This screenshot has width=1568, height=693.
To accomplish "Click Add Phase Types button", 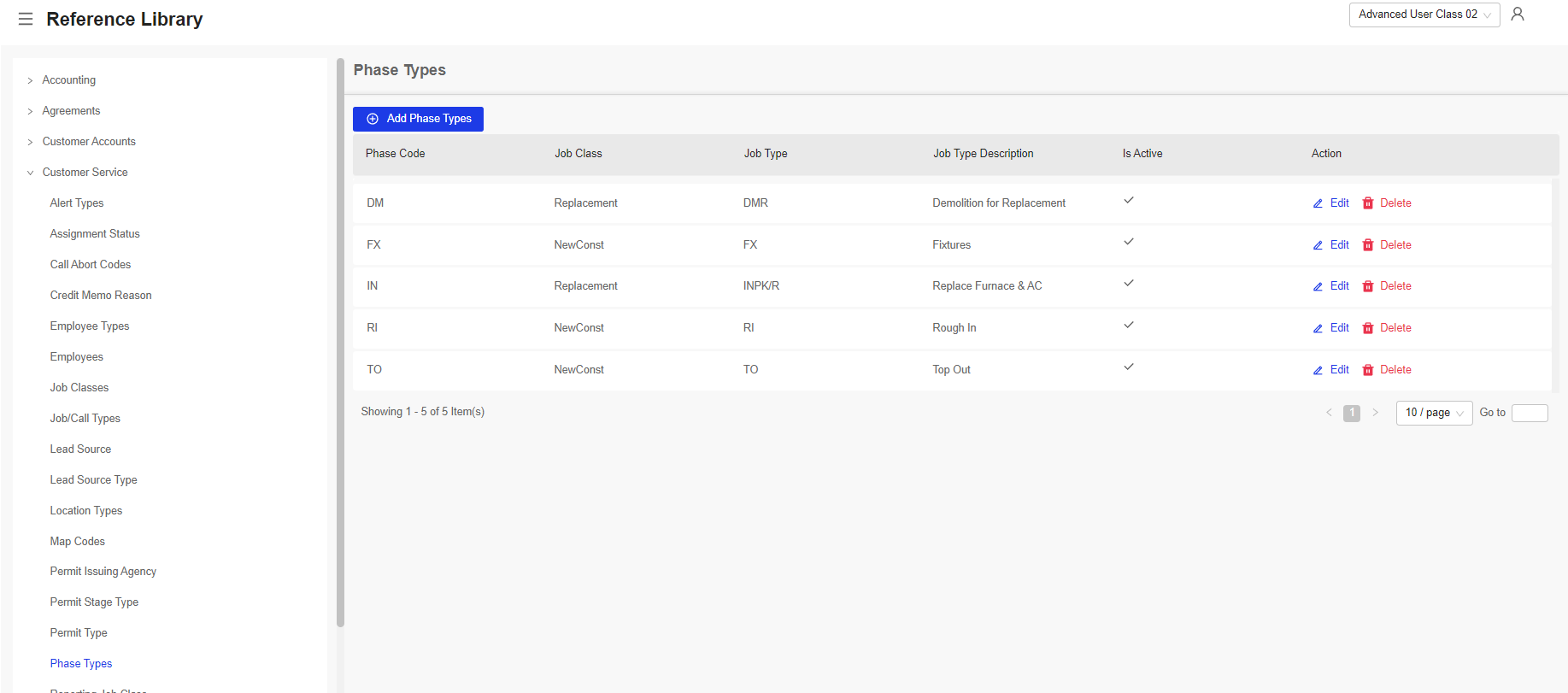I will (418, 119).
